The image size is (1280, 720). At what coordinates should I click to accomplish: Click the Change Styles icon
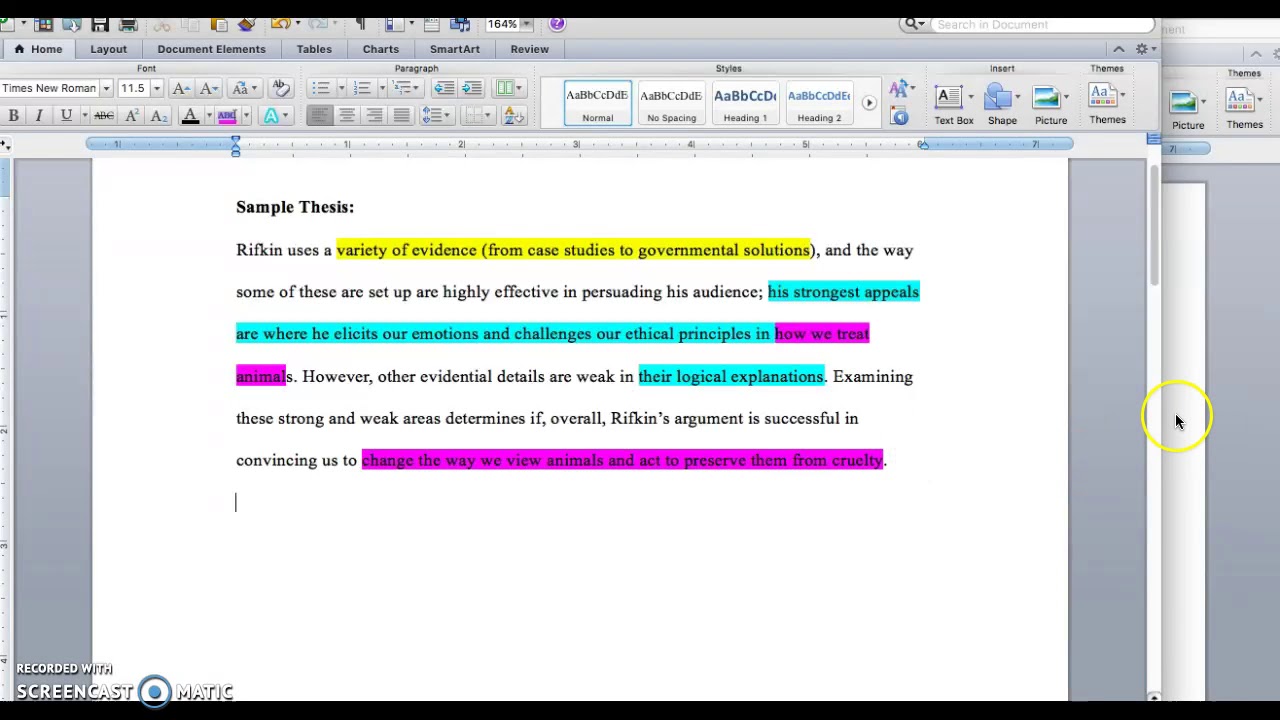(x=899, y=89)
